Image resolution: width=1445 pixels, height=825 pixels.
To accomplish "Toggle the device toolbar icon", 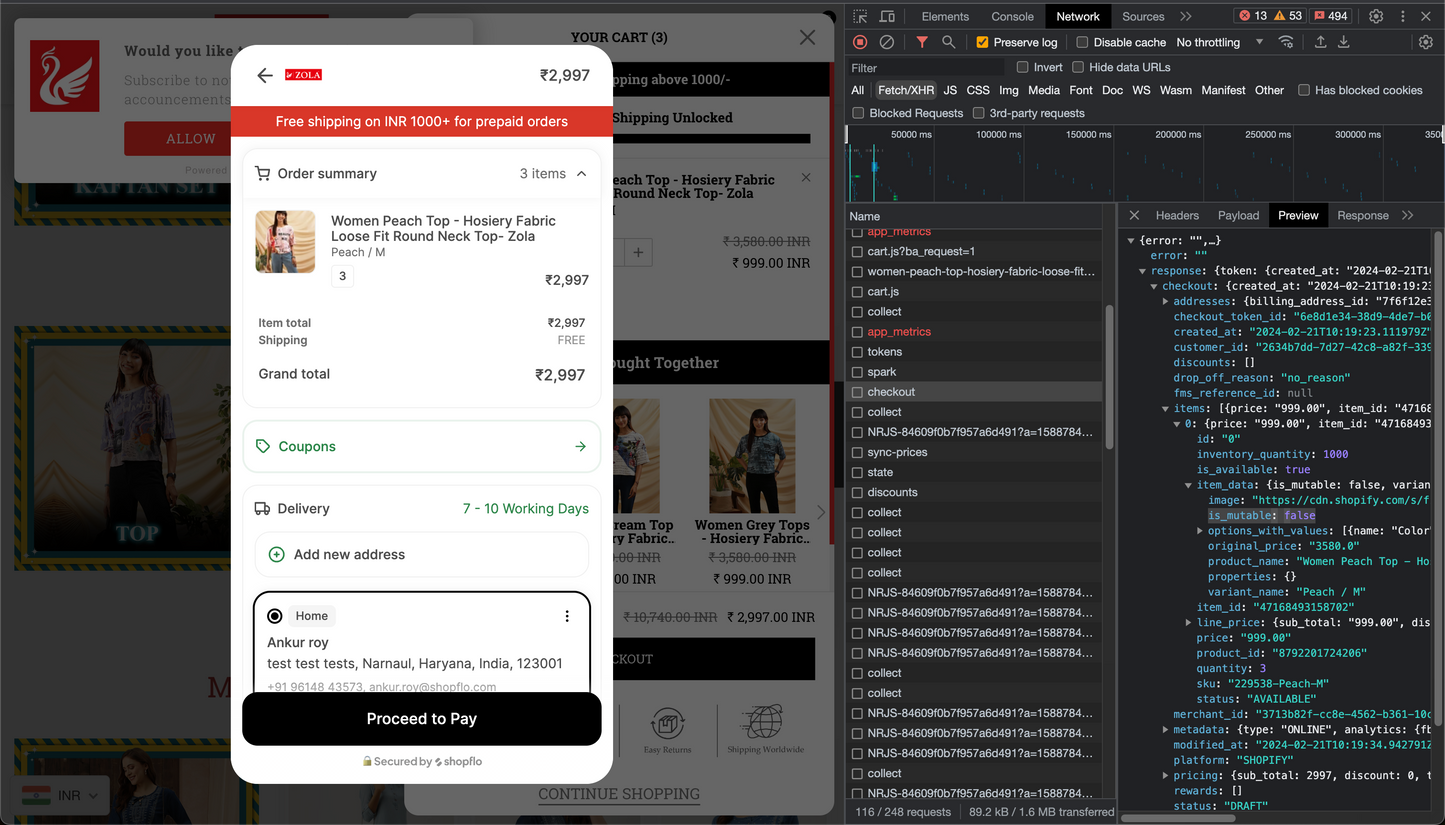I will [x=887, y=16].
